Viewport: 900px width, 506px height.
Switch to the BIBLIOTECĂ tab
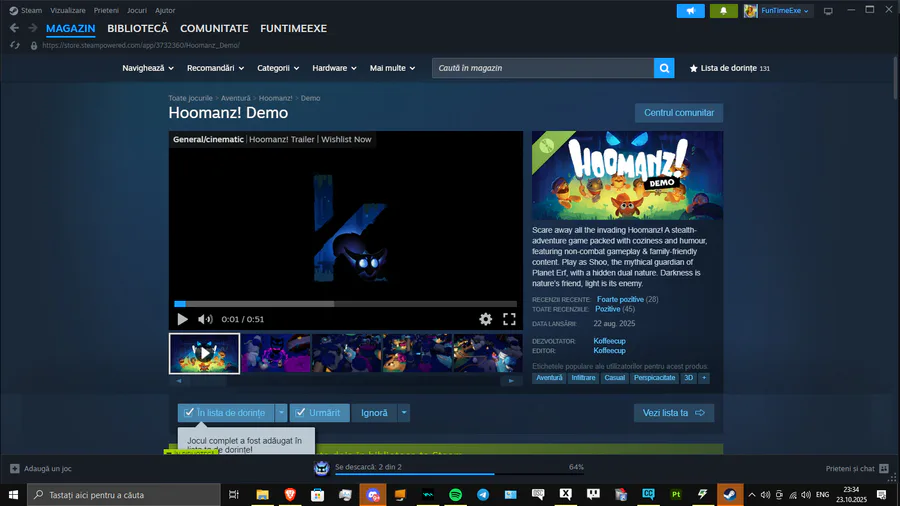coord(138,28)
